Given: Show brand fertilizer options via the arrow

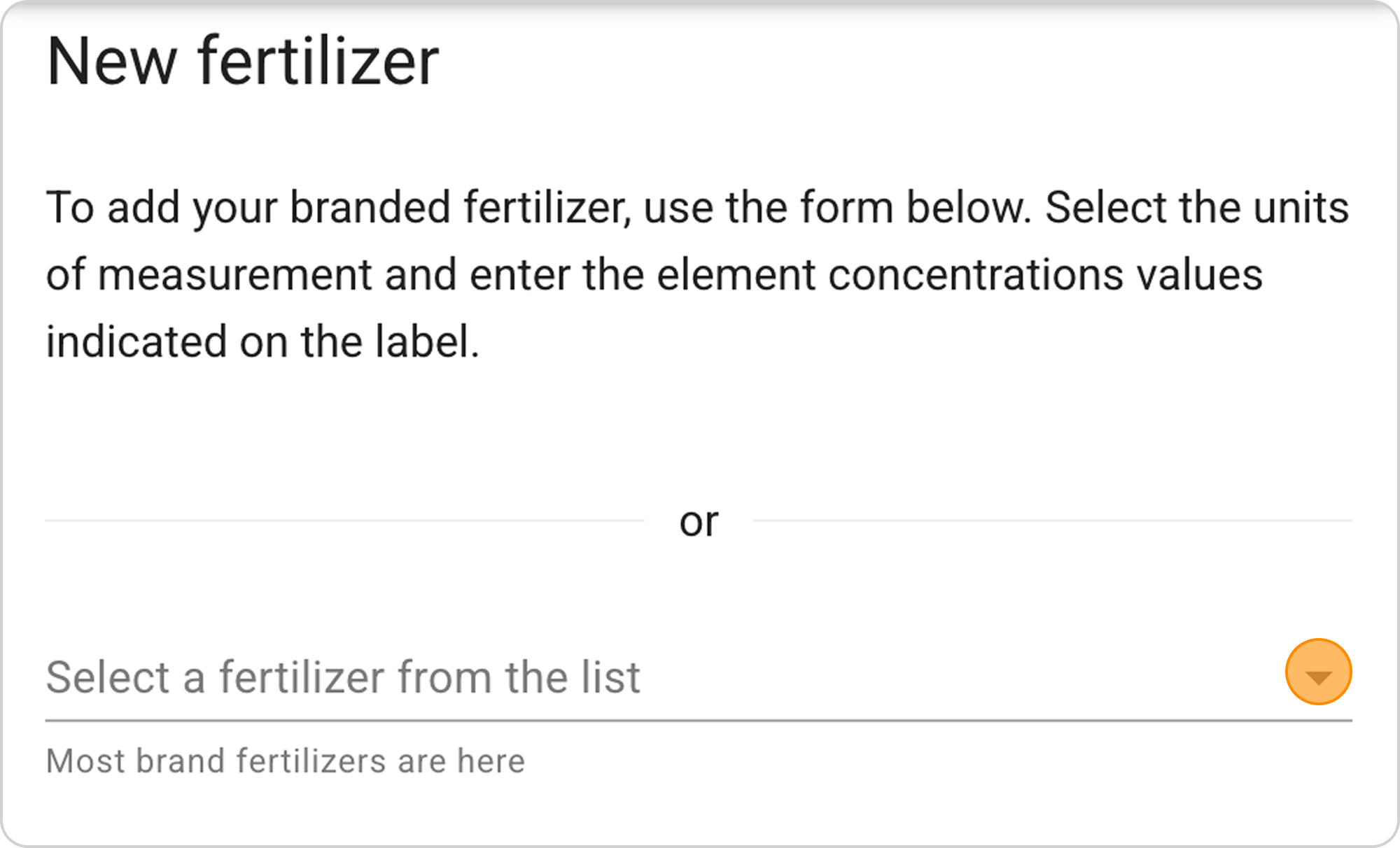Looking at the screenshot, I should pyautogui.click(x=1318, y=673).
